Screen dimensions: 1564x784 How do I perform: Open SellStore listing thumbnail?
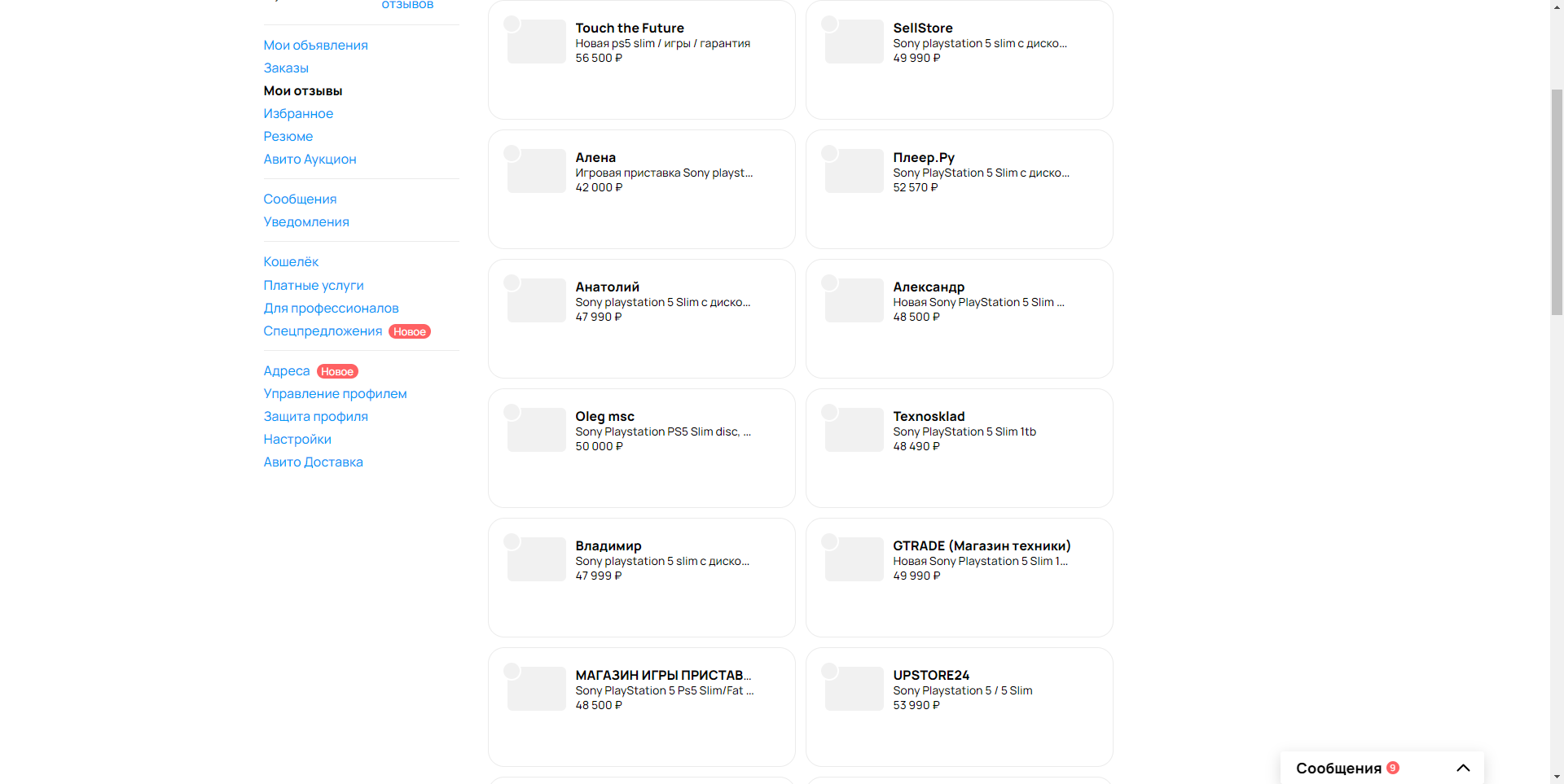tap(854, 42)
